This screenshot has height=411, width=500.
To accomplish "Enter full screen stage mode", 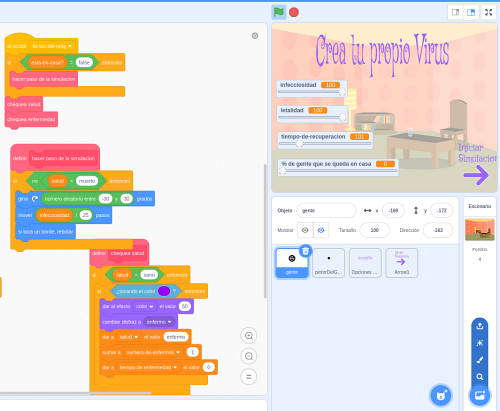I will click(489, 12).
